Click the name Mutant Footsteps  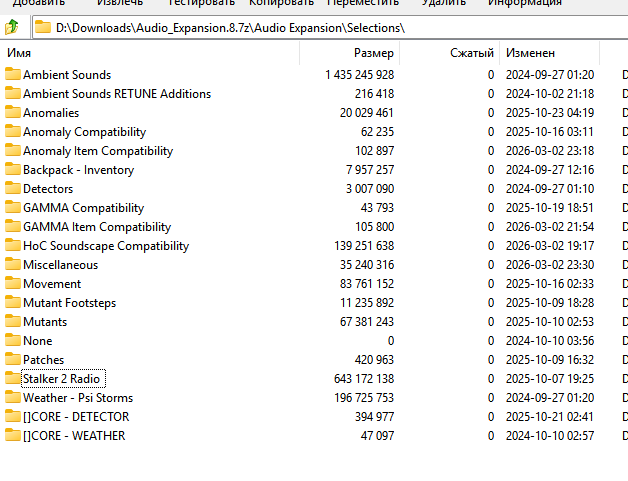click(x=70, y=303)
